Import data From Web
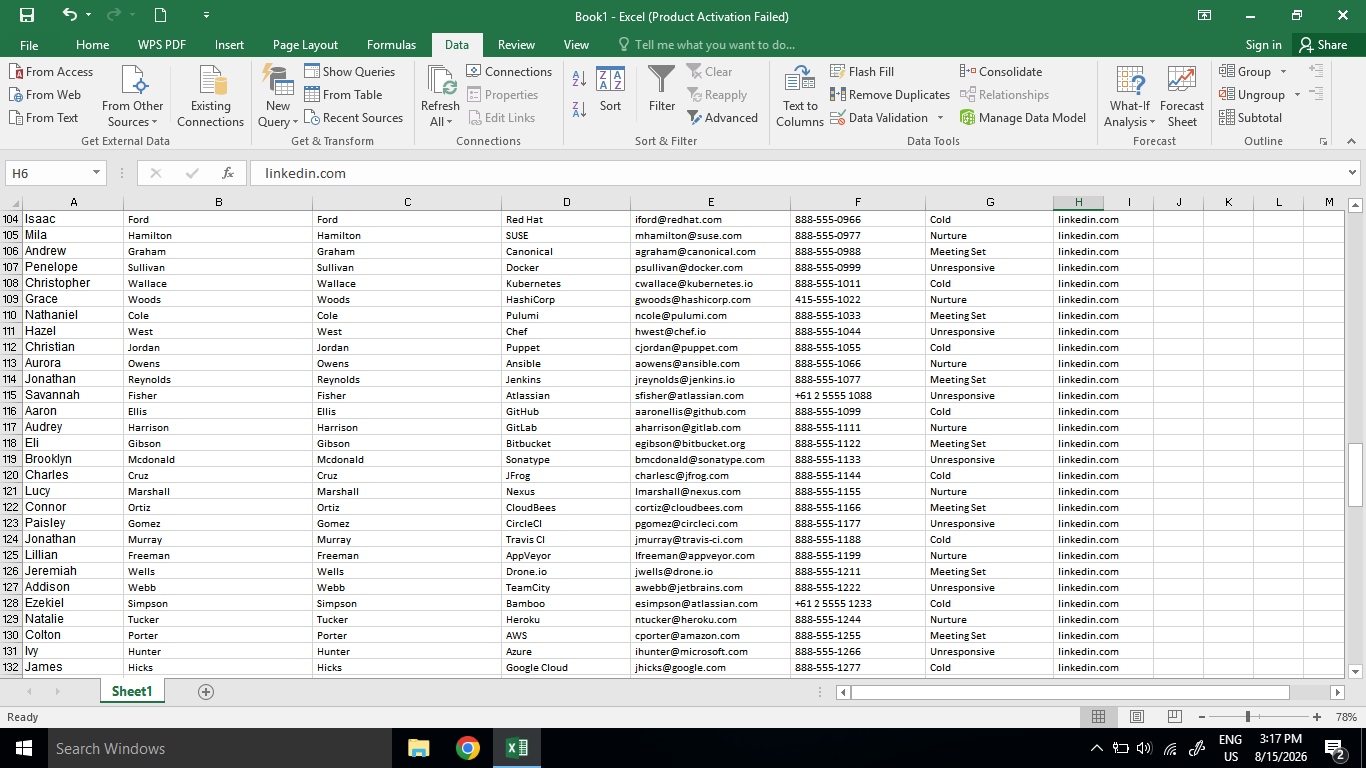The image size is (1366, 768). coord(46,95)
